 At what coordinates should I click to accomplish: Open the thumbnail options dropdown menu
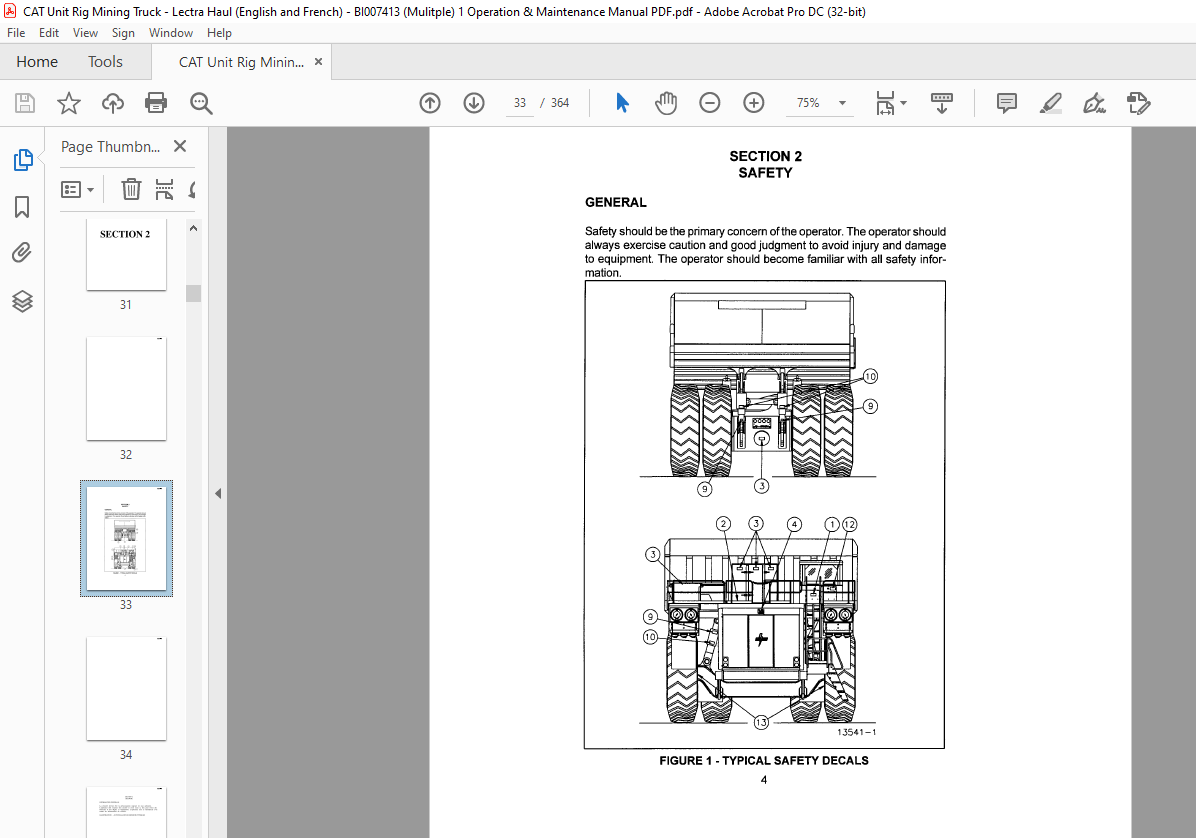click(77, 189)
